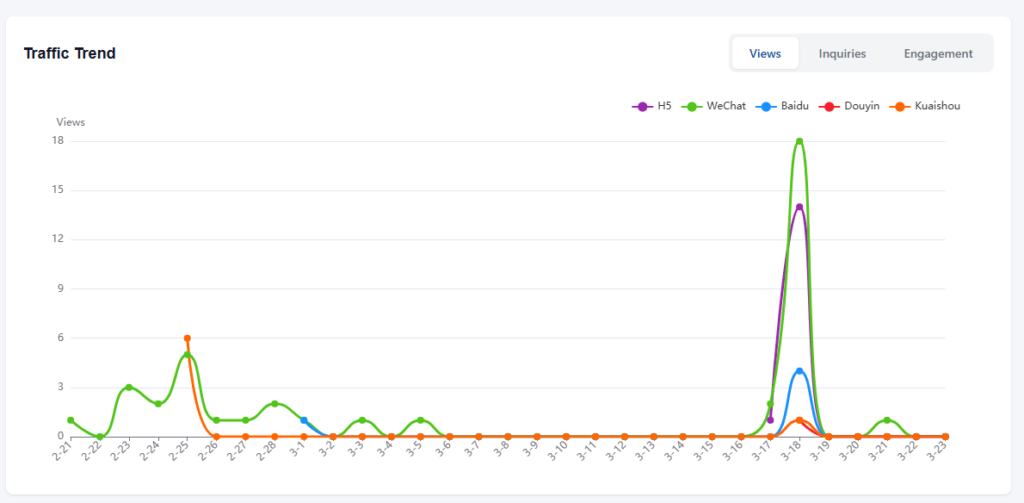Toggle Baidu legend entry

(x=783, y=105)
